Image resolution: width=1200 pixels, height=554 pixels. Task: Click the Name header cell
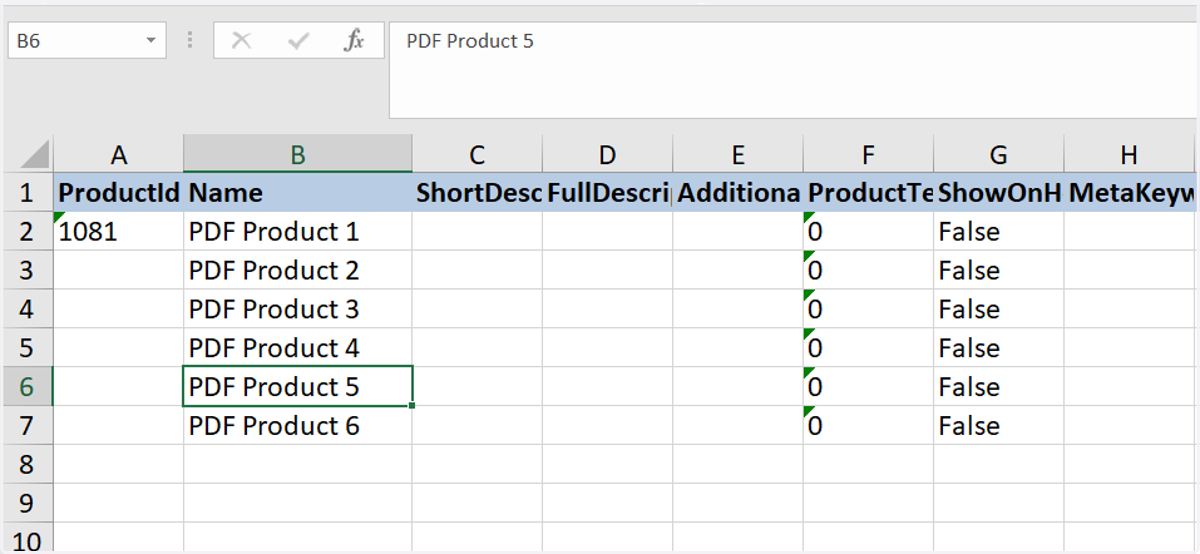tap(298, 192)
